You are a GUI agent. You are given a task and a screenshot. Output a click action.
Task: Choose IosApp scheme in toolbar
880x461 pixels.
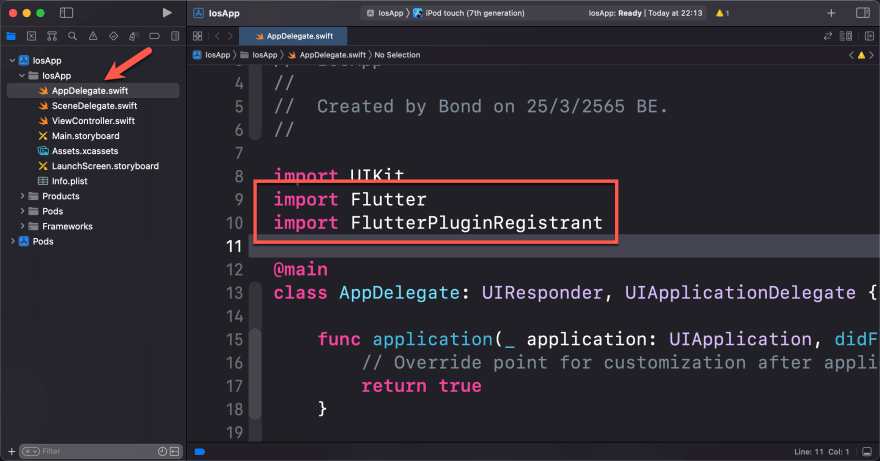click(x=385, y=13)
